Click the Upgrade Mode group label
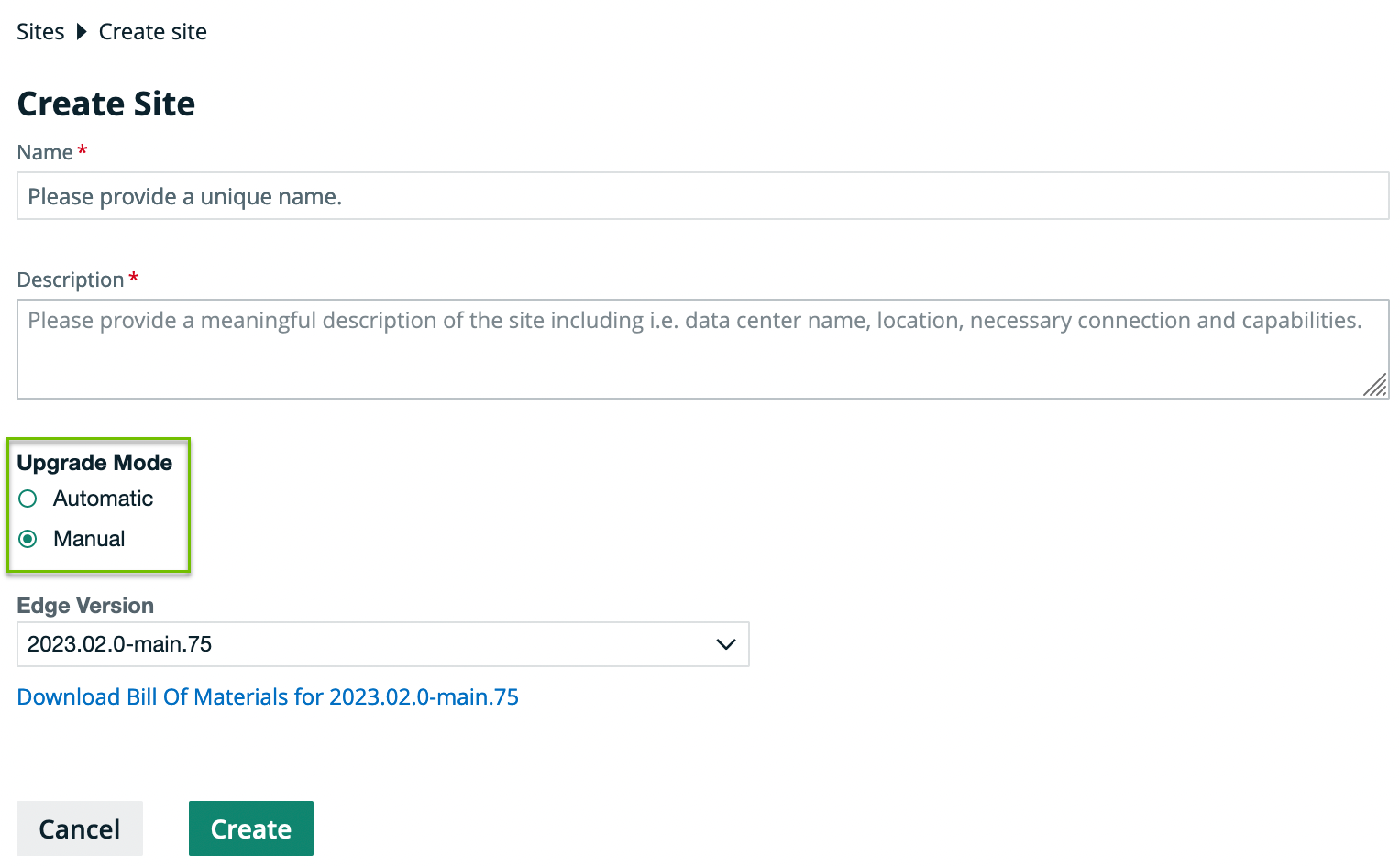Screen dimensions: 1400x866 tap(94, 463)
